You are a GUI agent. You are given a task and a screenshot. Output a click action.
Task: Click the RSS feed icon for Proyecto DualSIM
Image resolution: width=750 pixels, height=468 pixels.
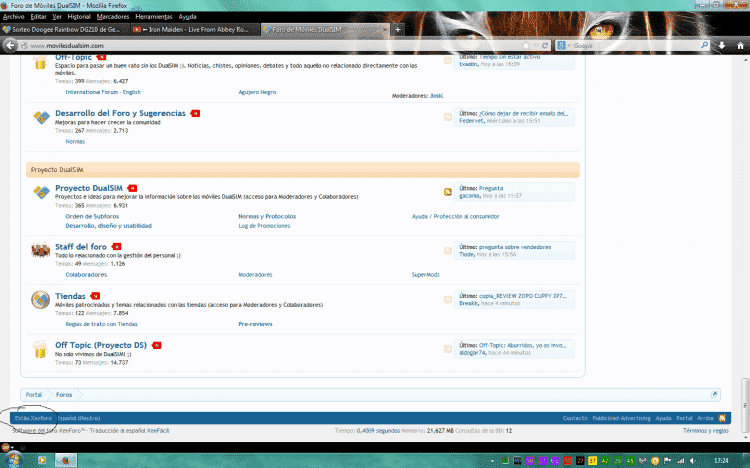pos(448,192)
